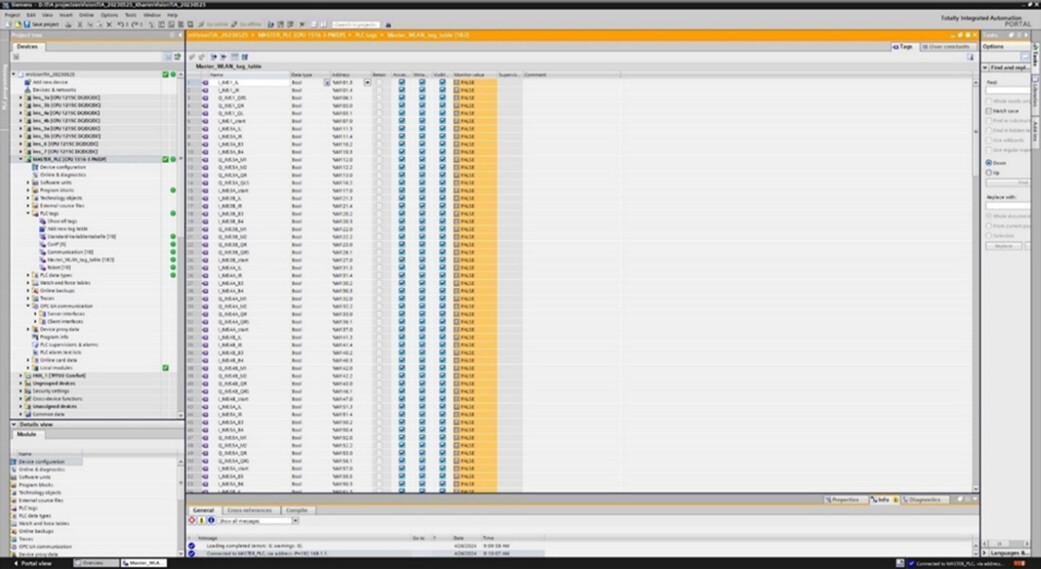Click the Cut icon in the main toolbar

pos(80,24)
